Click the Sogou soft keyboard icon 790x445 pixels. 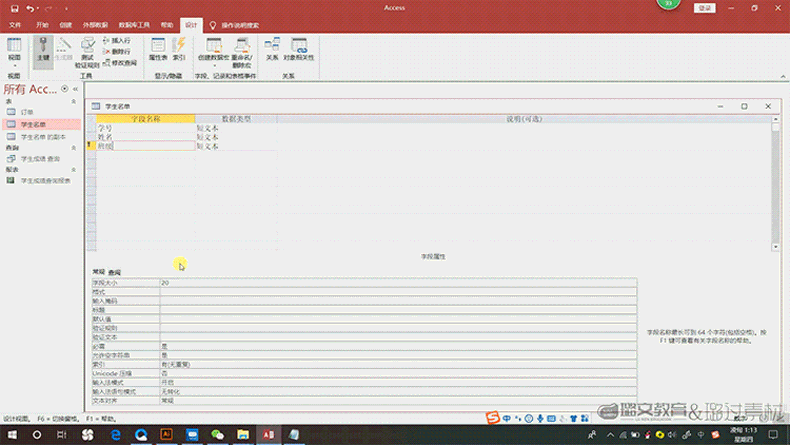click(x=551, y=418)
